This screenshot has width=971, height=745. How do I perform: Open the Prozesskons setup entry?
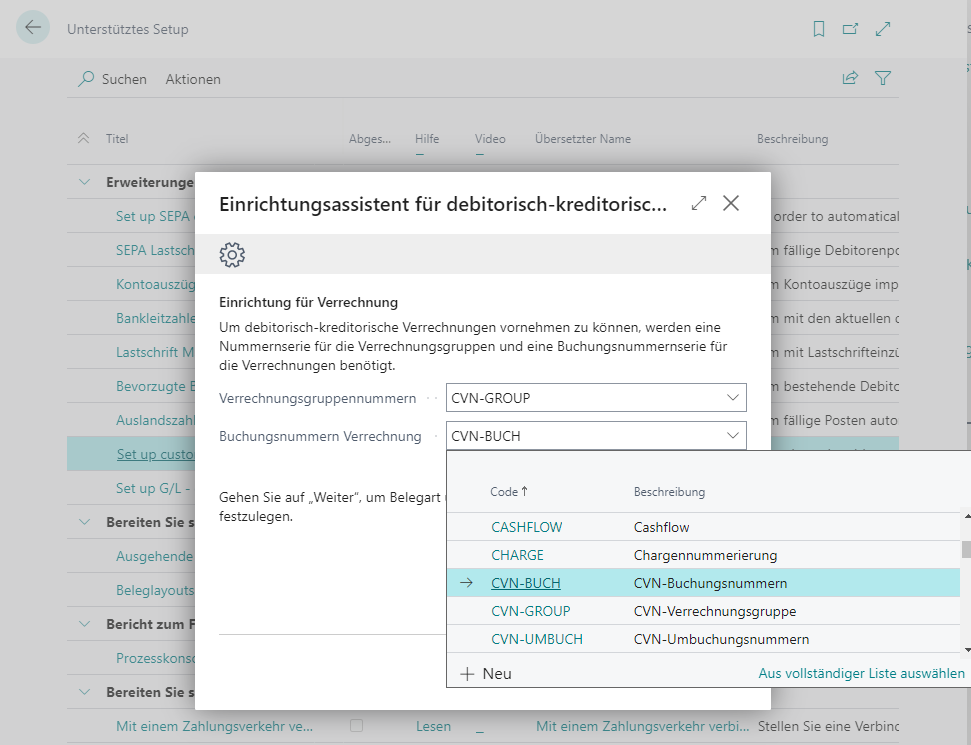tap(155, 658)
